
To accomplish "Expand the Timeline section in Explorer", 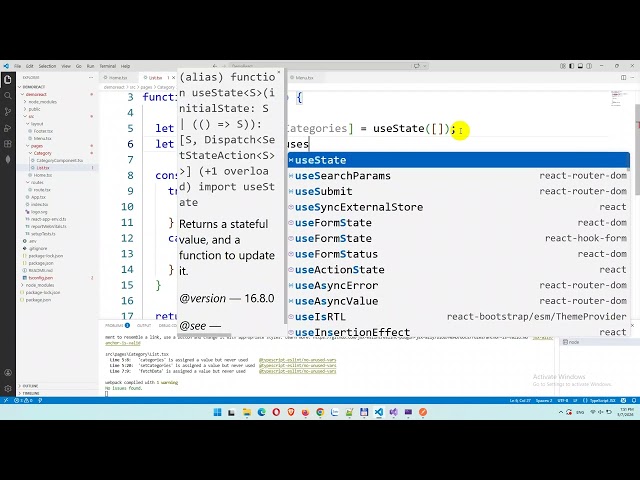I will 31,393.
